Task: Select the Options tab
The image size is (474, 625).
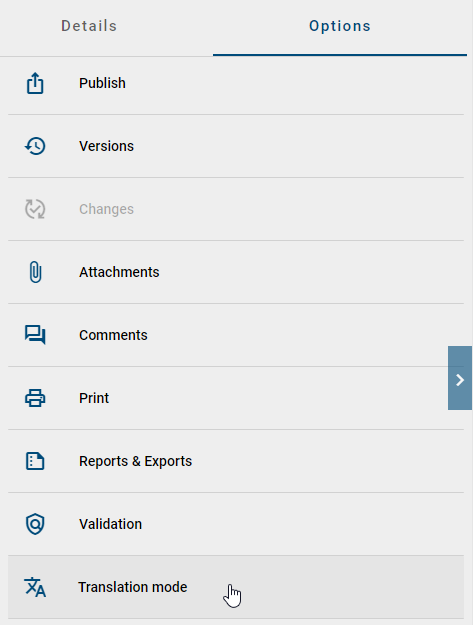Action: (340, 26)
